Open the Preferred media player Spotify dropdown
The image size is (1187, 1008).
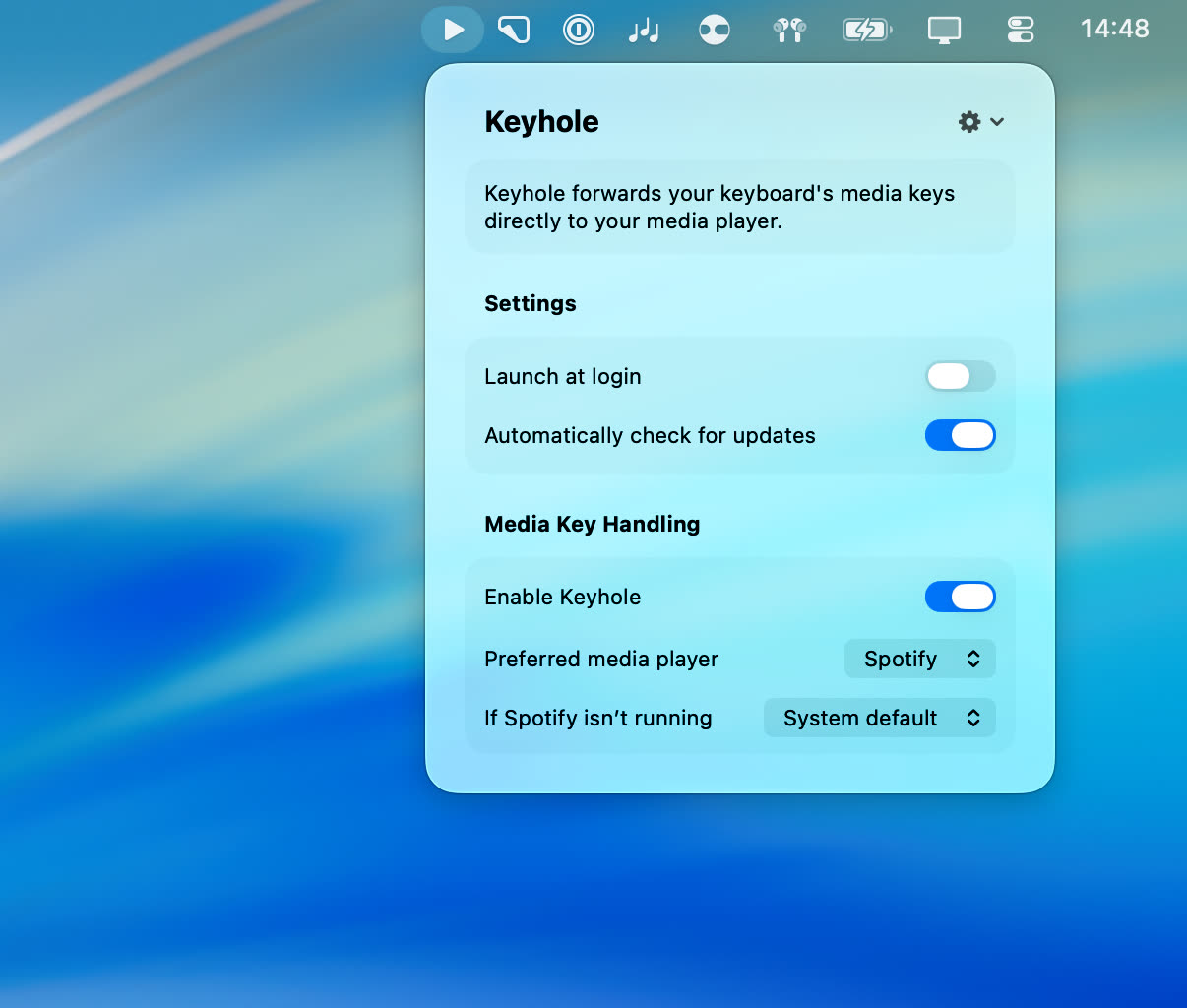coord(919,659)
